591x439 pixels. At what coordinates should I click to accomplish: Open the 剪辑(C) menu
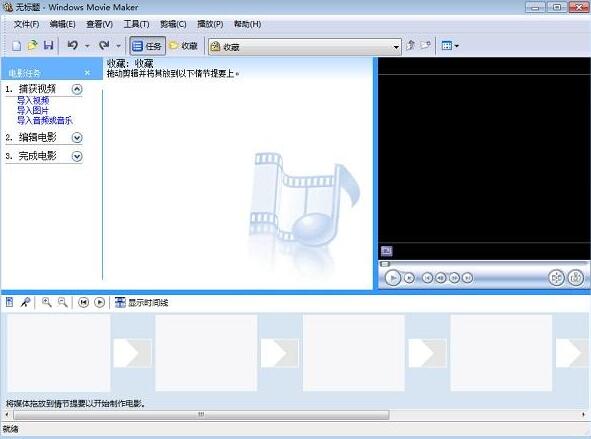click(x=173, y=24)
